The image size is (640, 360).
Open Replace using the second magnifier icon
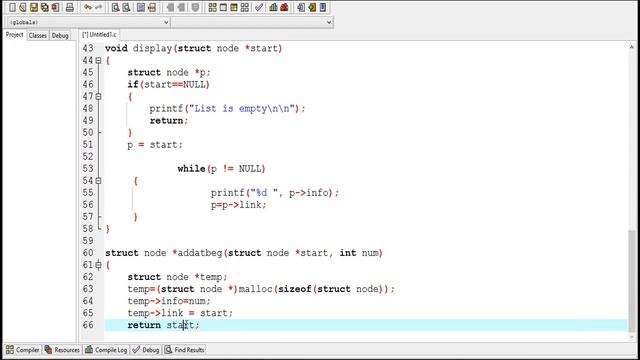(127, 7)
